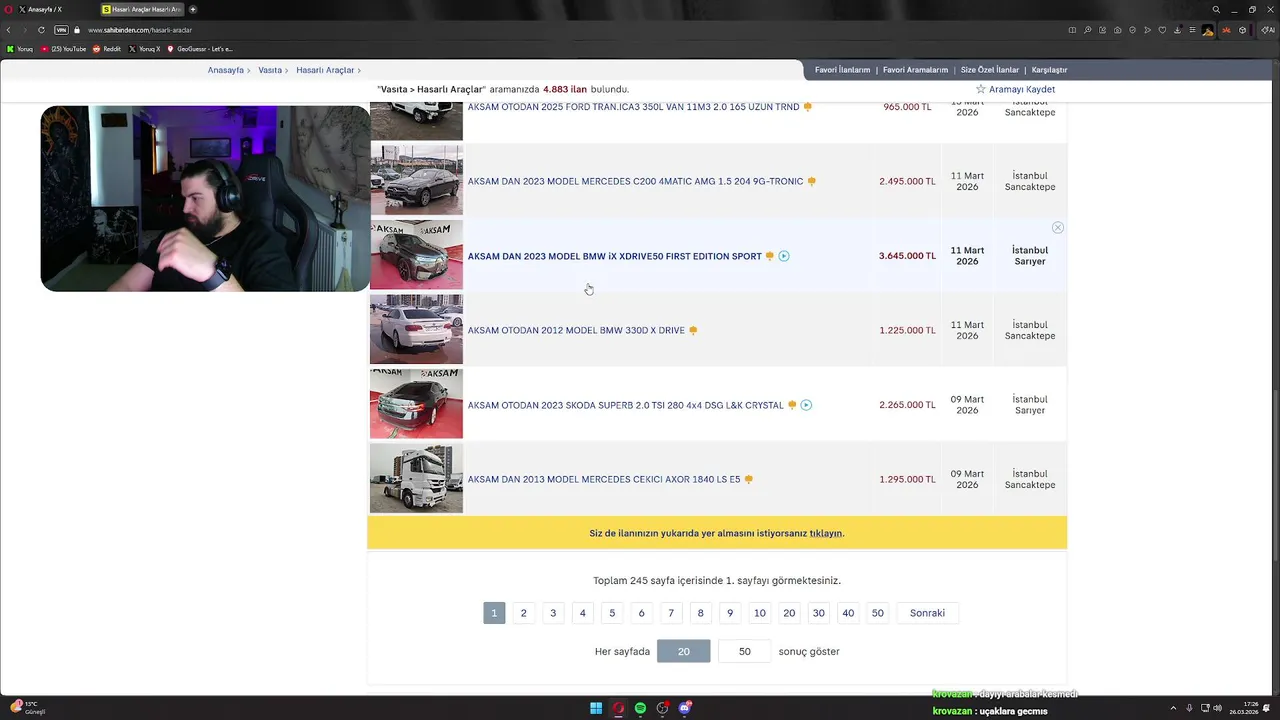This screenshot has width=1280, height=720.
Task: Open the Yoruq bookmark with K icon
Action: click(20, 49)
